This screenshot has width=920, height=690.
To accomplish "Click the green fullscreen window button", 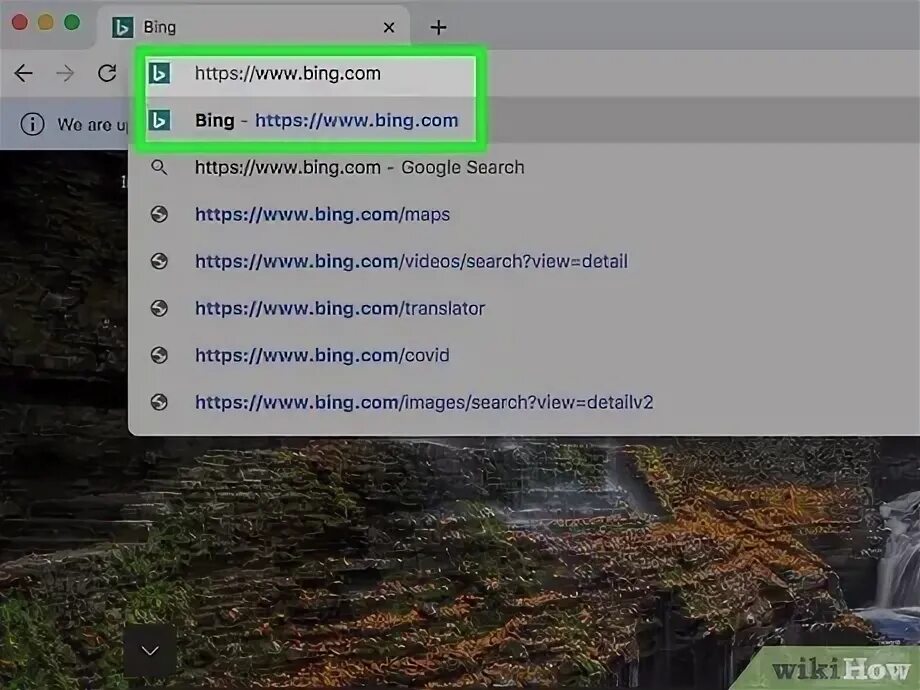I will click(72, 22).
